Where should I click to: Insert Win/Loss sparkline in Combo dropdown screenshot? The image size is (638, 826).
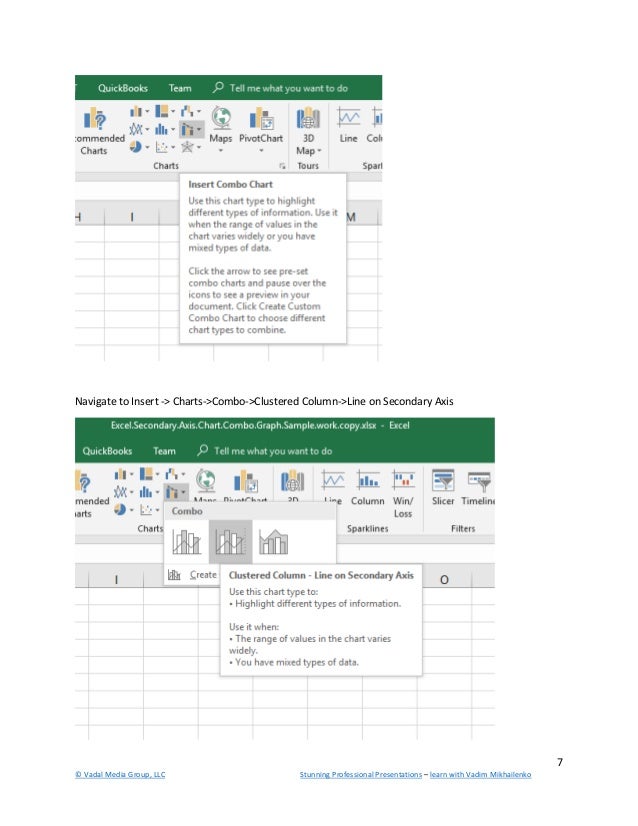[x=403, y=494]
